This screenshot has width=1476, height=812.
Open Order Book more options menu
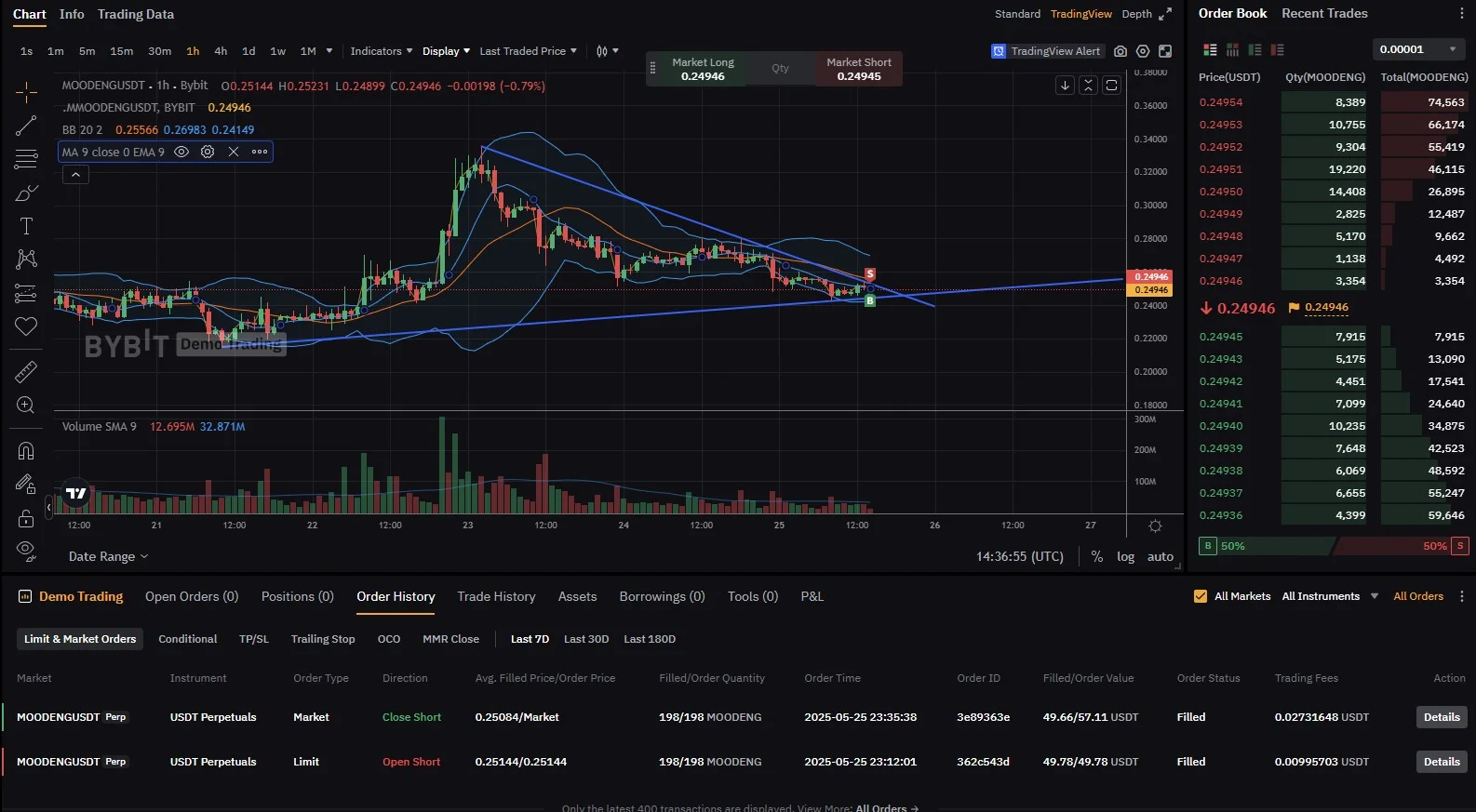[1460, 14]
